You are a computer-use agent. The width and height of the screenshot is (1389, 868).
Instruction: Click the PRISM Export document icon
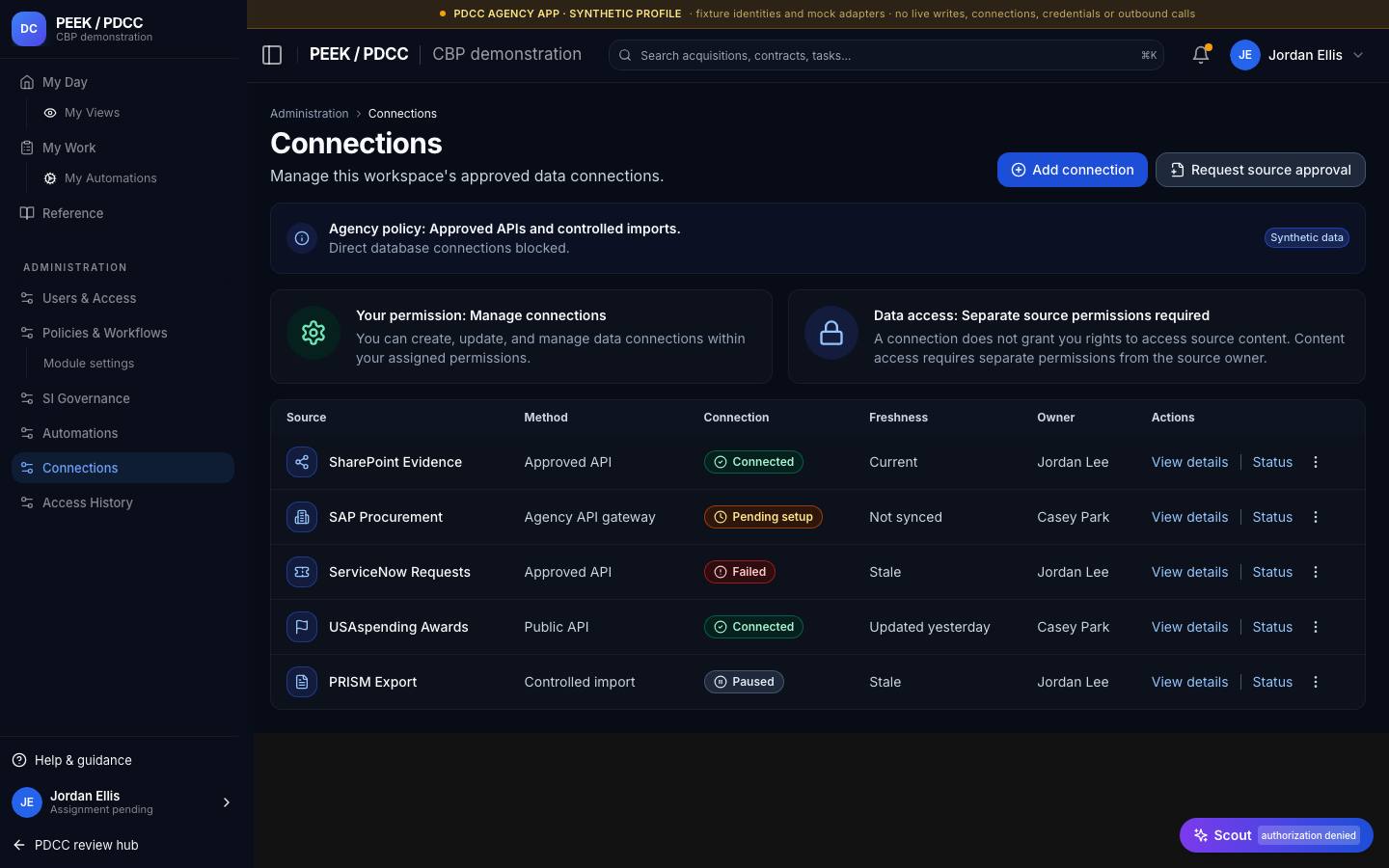302,682
